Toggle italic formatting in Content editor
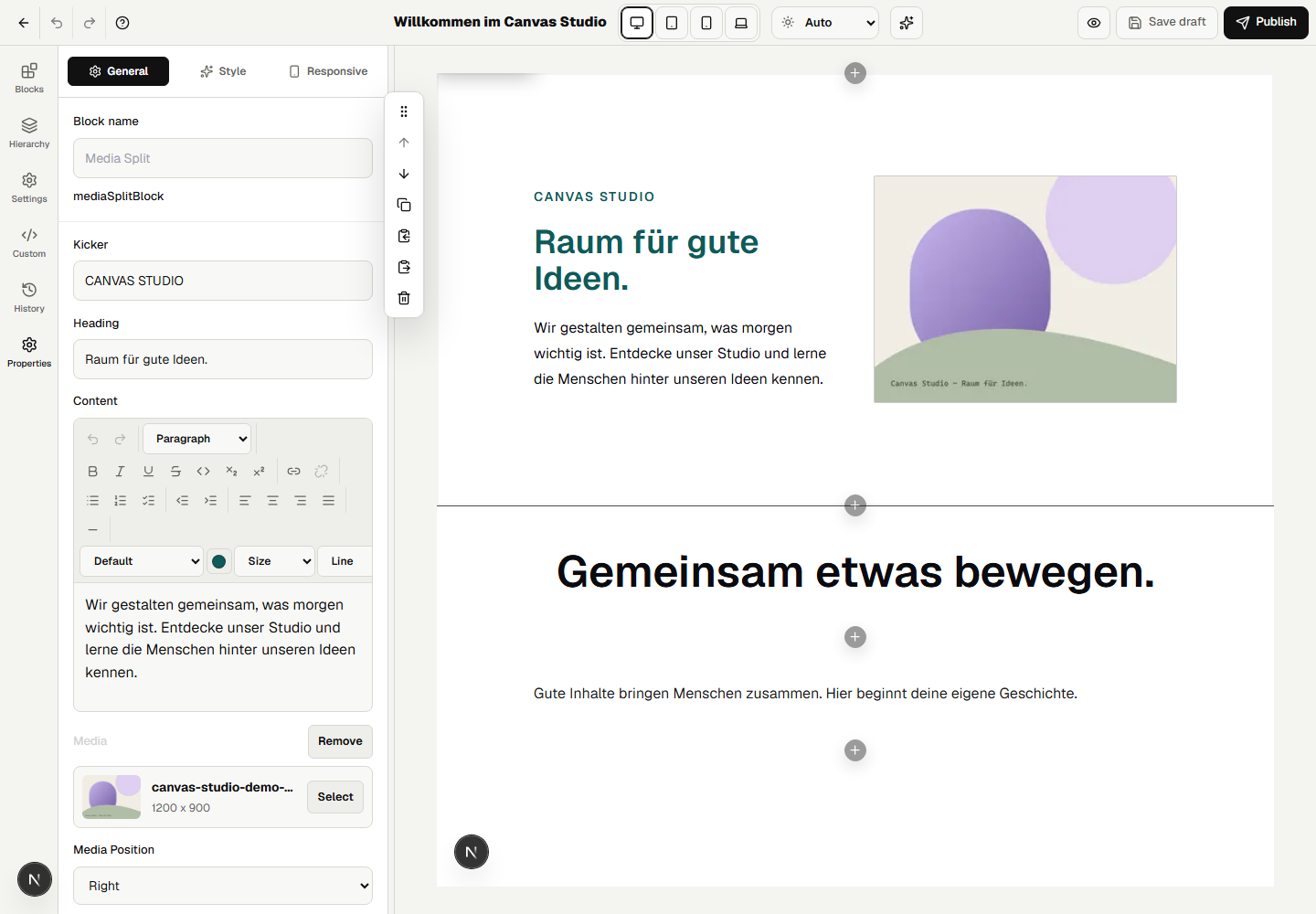 tap(120, 472)
